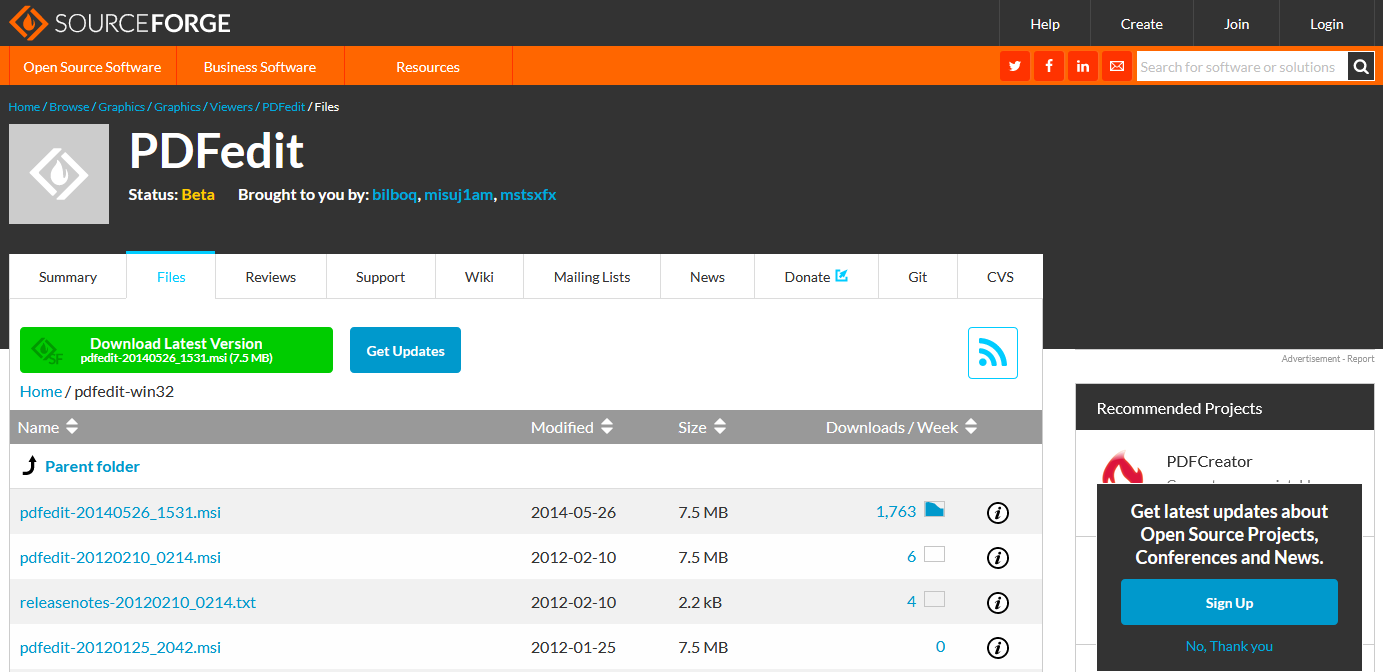Click Download Latest Version button

coord(176,350)
